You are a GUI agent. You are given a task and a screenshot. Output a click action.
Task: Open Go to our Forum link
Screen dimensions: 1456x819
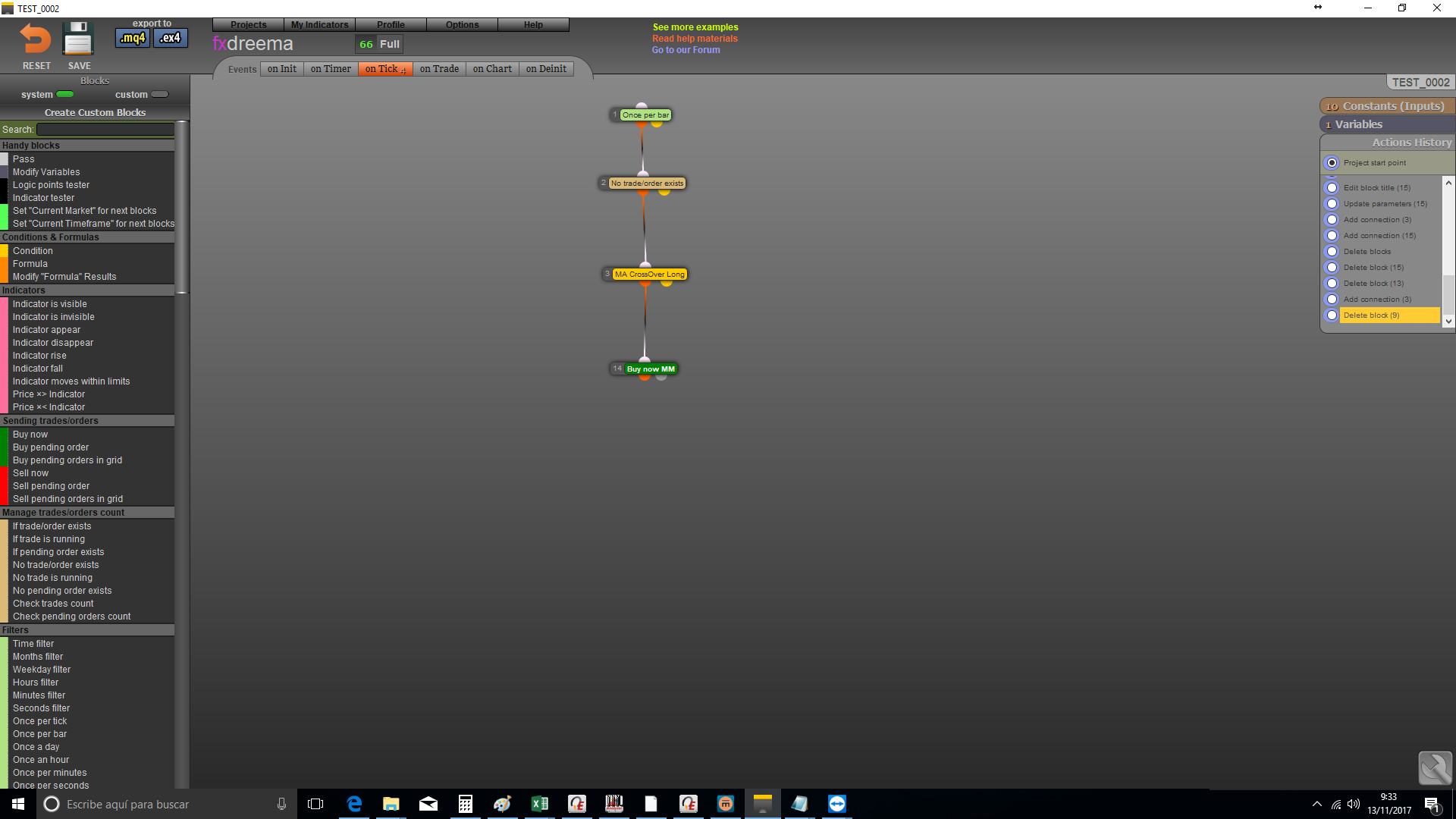686,50
